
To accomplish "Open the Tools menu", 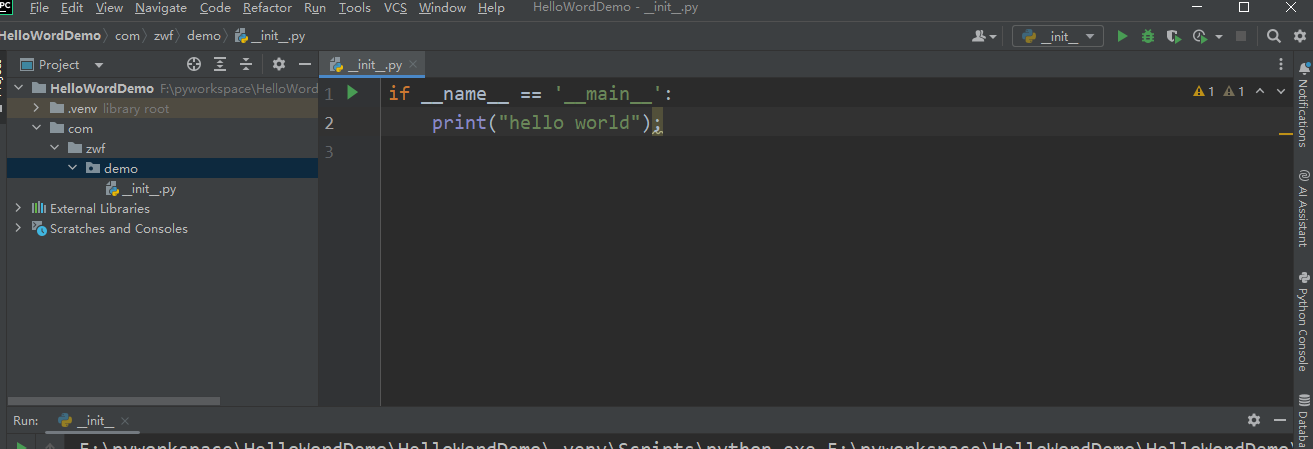I will point(355,8).
